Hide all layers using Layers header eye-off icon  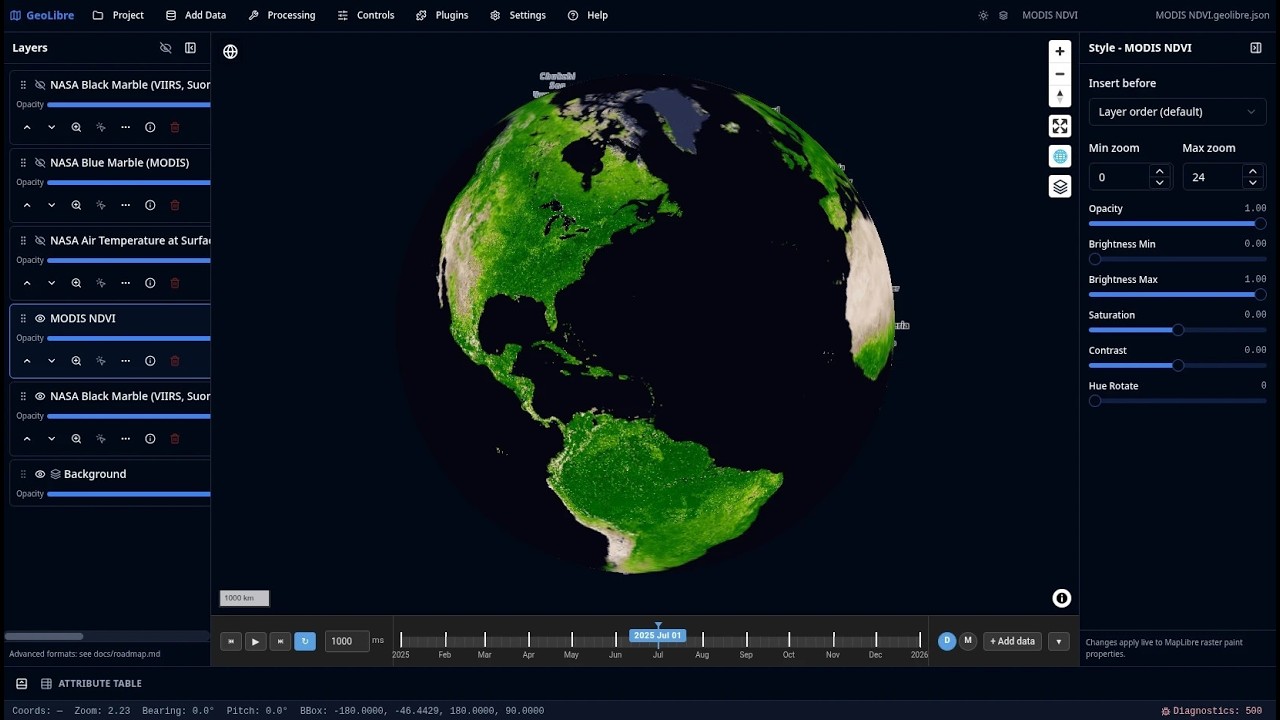(x=166, y=48)
